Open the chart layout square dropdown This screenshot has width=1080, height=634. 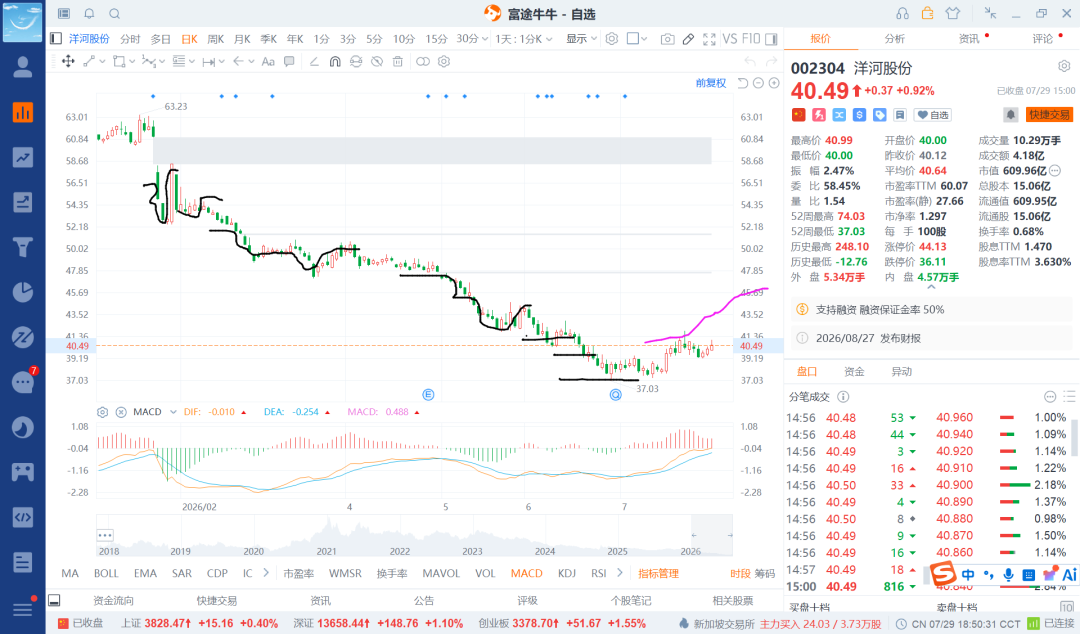637,39
